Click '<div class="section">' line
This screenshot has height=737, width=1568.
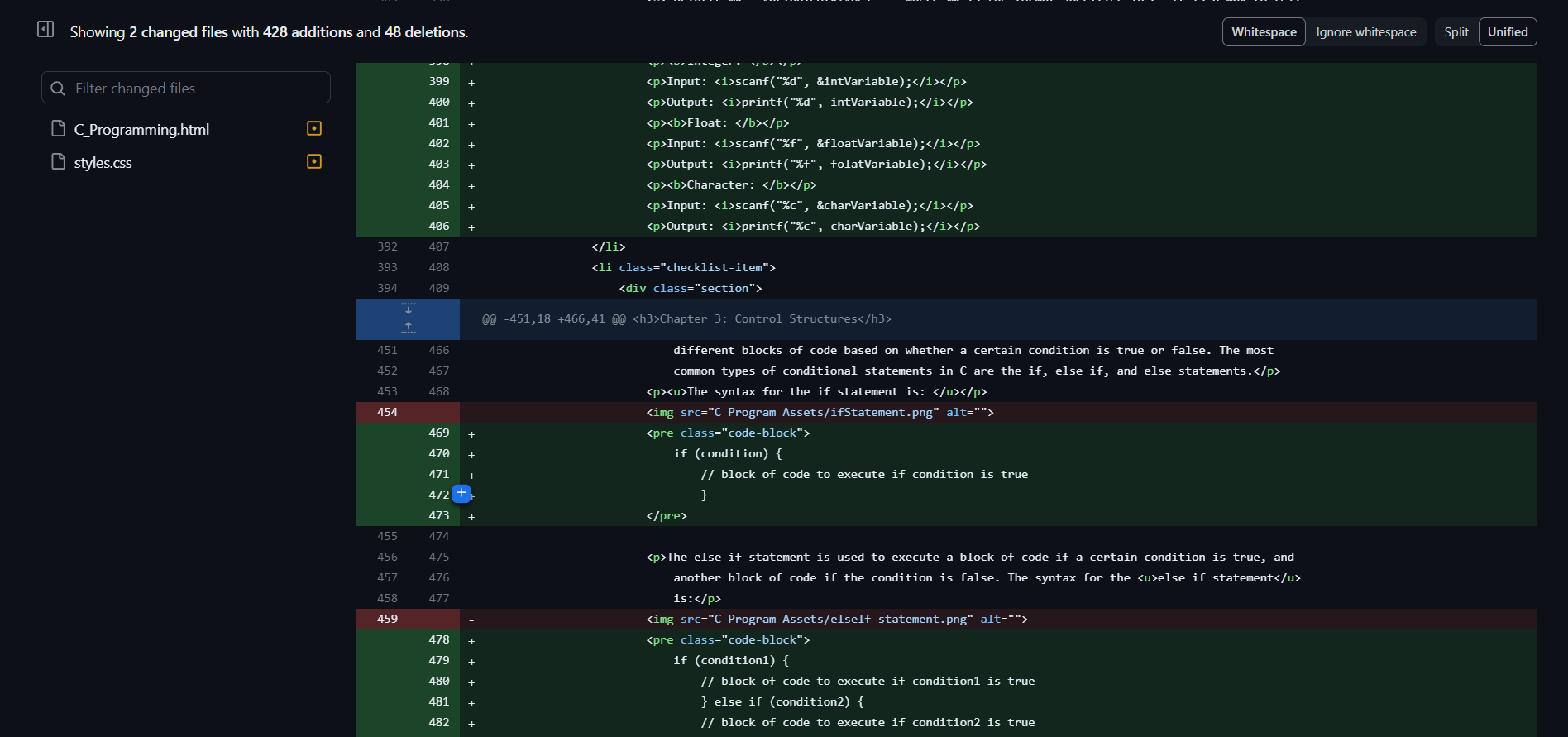691,288
